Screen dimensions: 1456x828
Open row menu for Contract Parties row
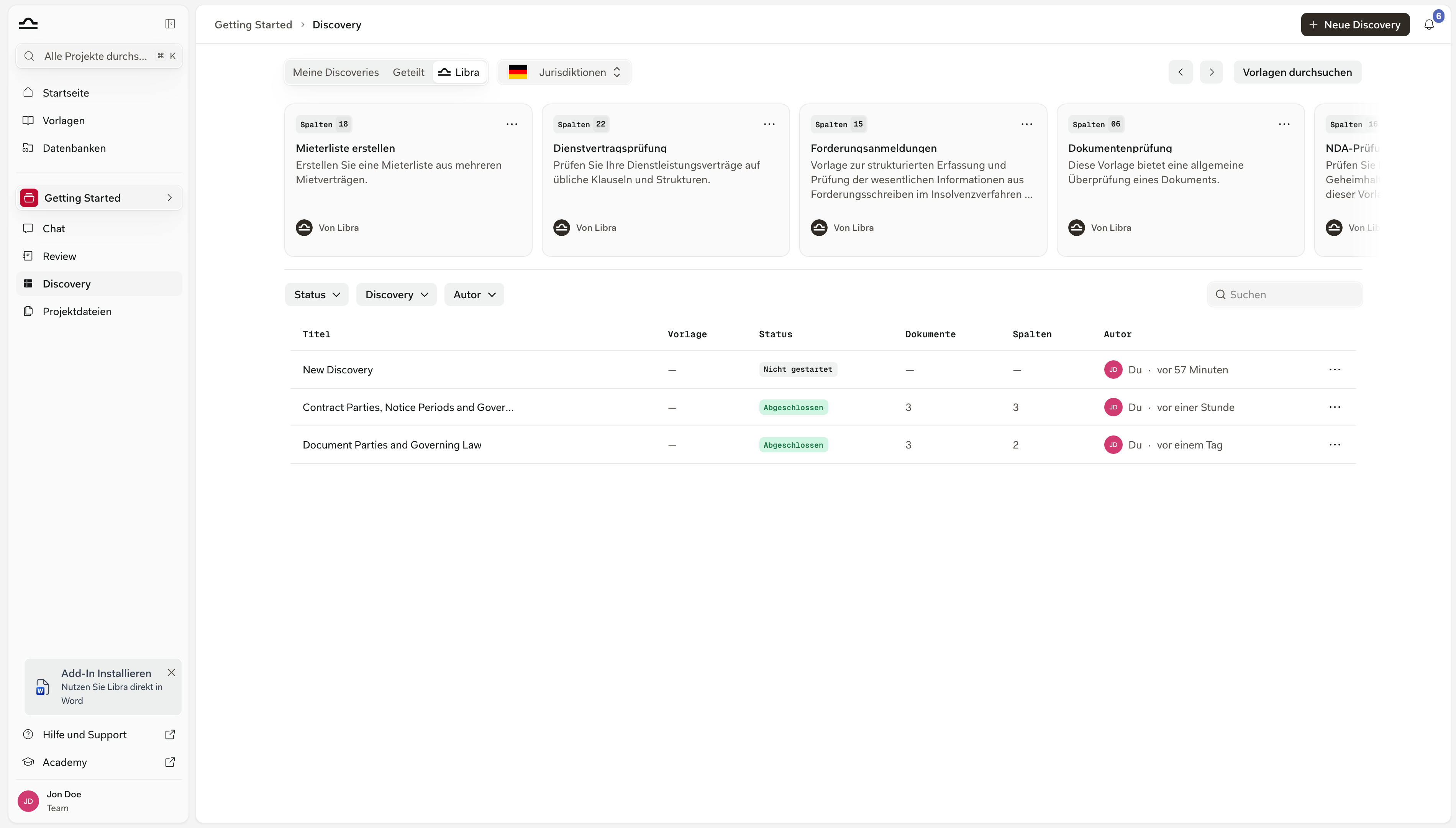click(1335, 407)
